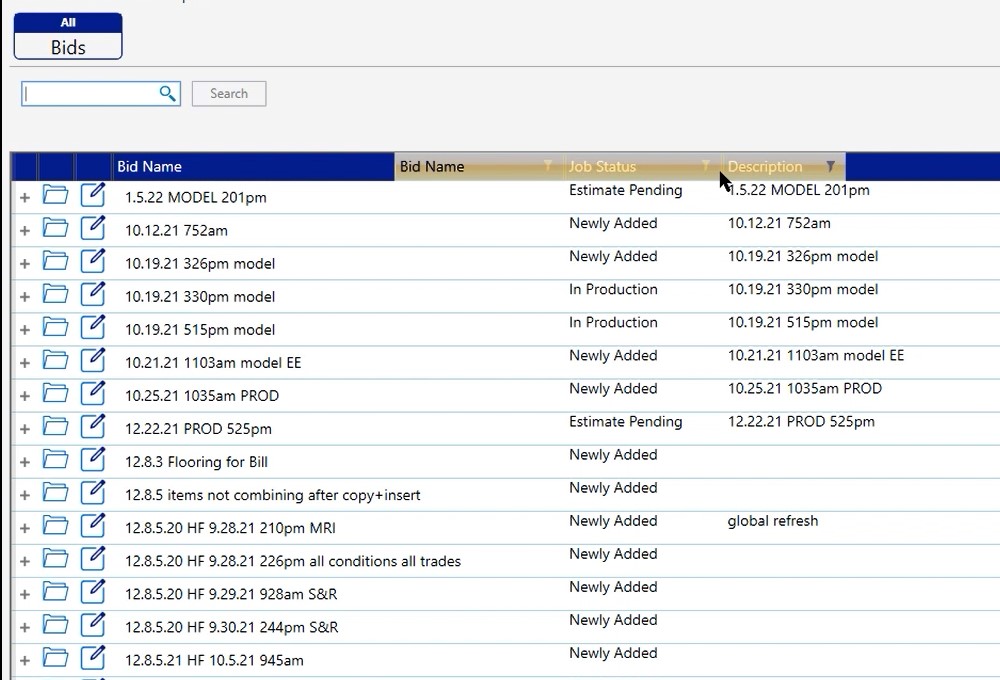Select the 12.8.5.20 HF 9.29.21 928am S&R bid name
1000x680 pixels.
pos(231,594)
